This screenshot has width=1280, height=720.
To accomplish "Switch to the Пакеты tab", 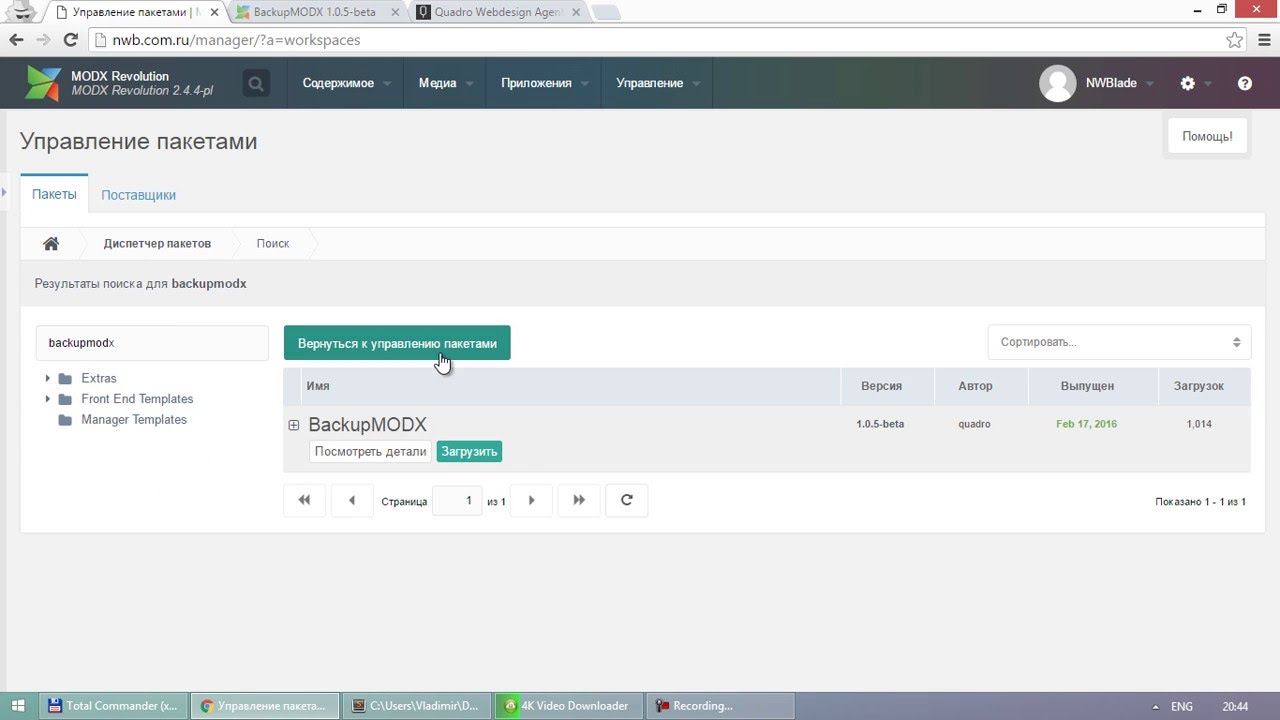I will click(54, 194).
